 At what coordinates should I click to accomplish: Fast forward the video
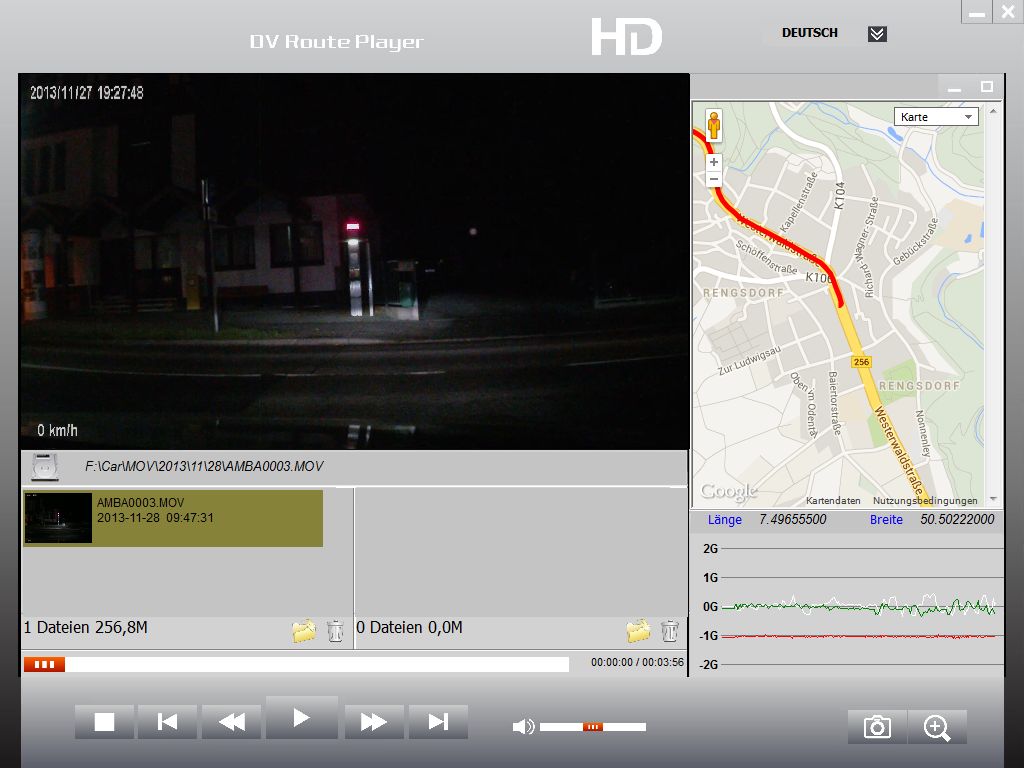pyautogui.click(x=374, y=722)
